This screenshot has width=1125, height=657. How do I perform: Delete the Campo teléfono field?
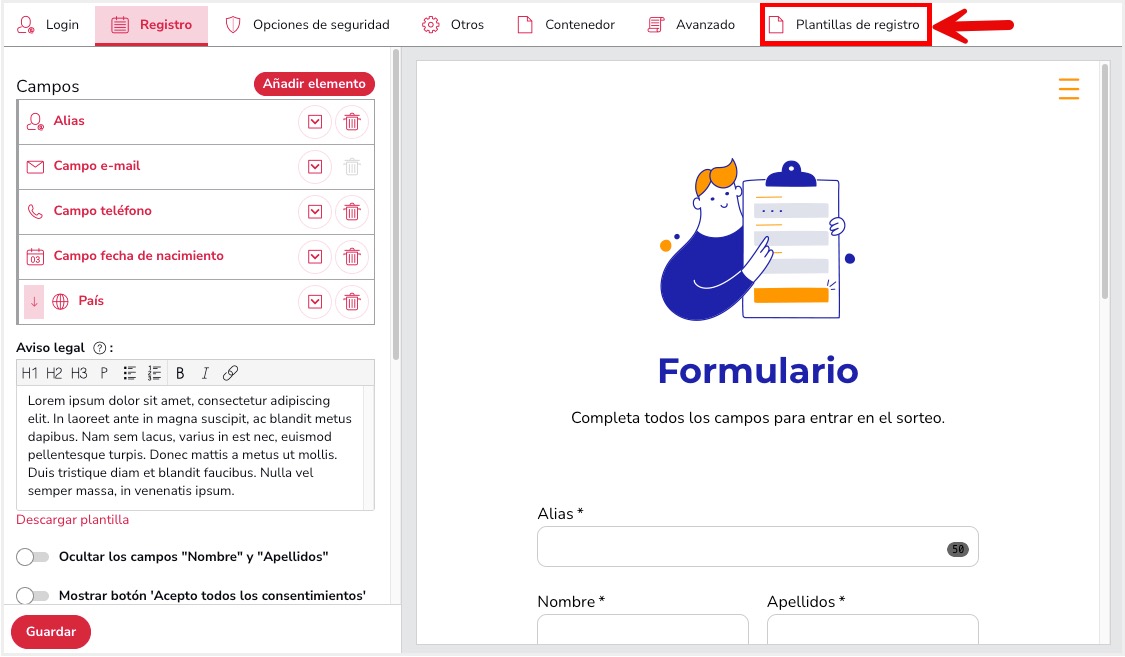click(x=352, y=211)
